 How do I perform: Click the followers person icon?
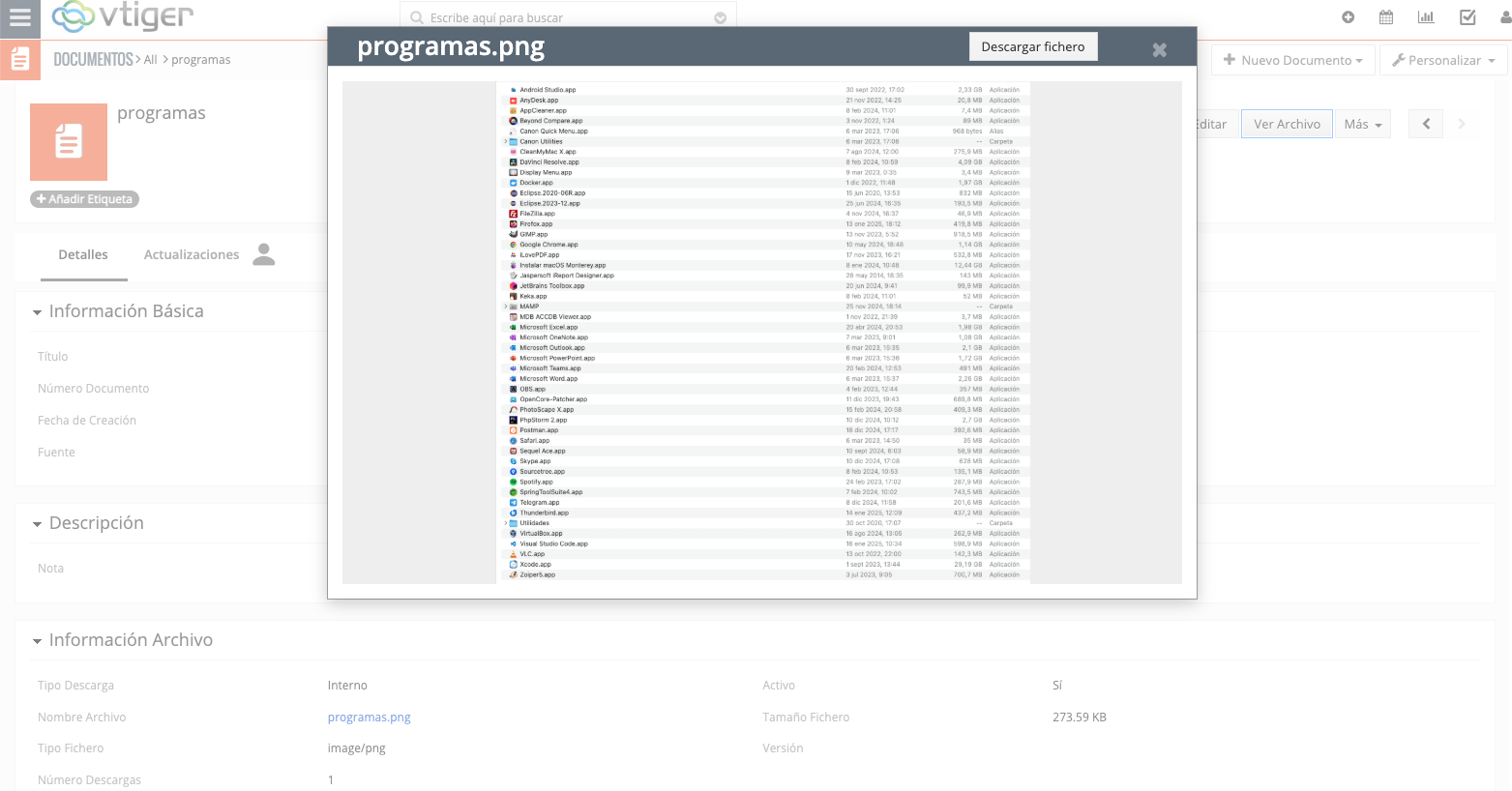click(x=263, y=254)
